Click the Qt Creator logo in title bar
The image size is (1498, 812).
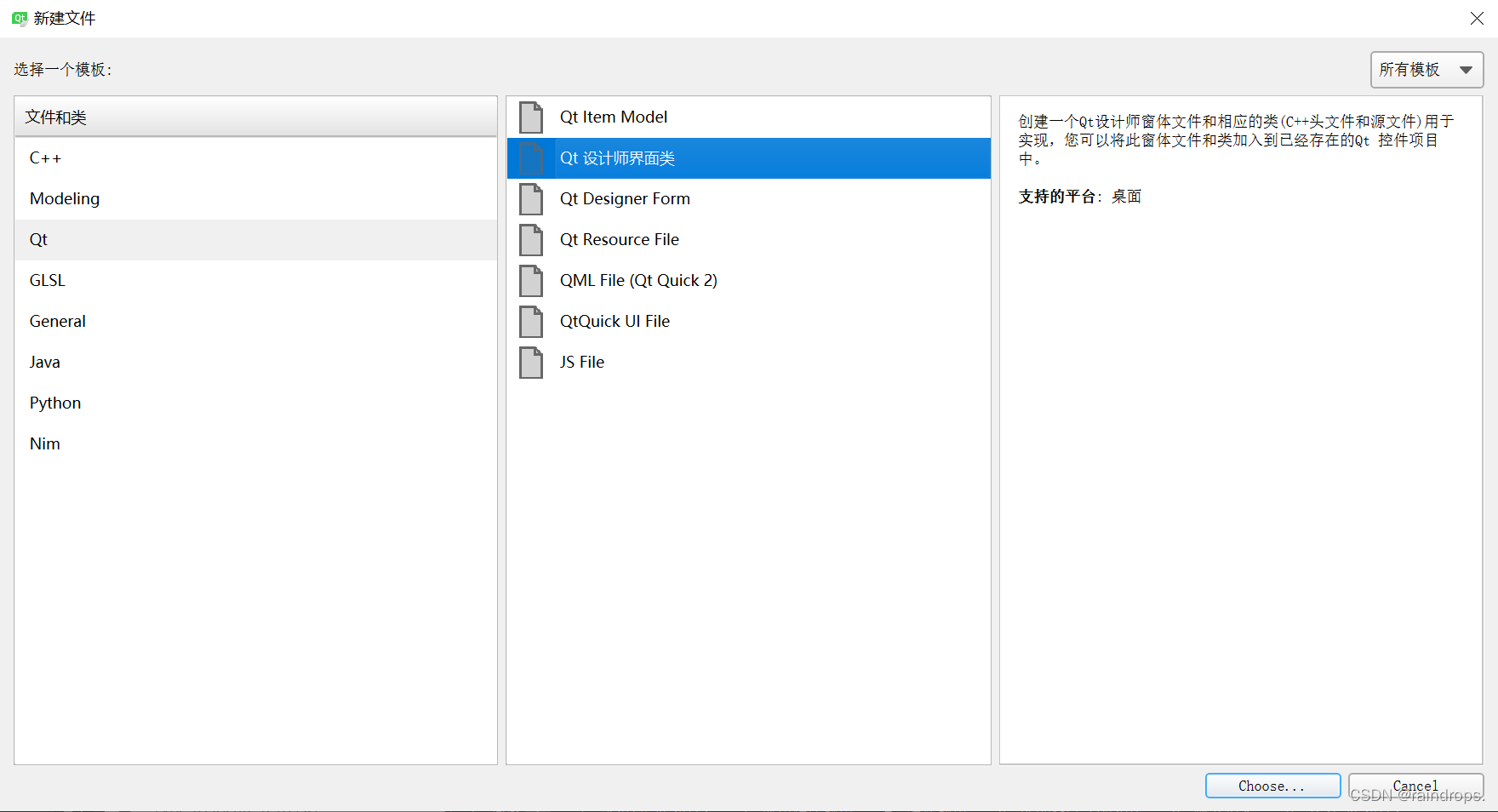pos(20,18)
